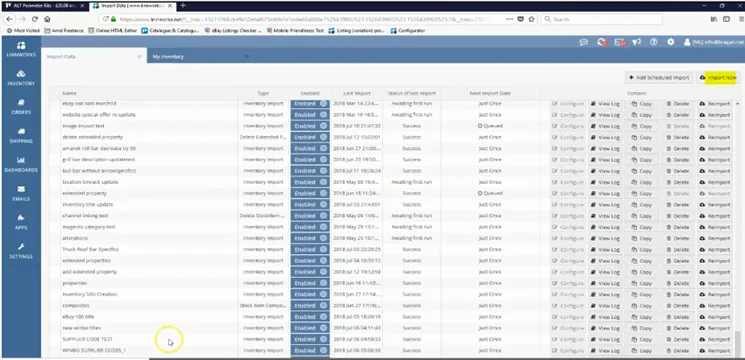Toggle Enabled switch for delete extended property

(310, 137)
